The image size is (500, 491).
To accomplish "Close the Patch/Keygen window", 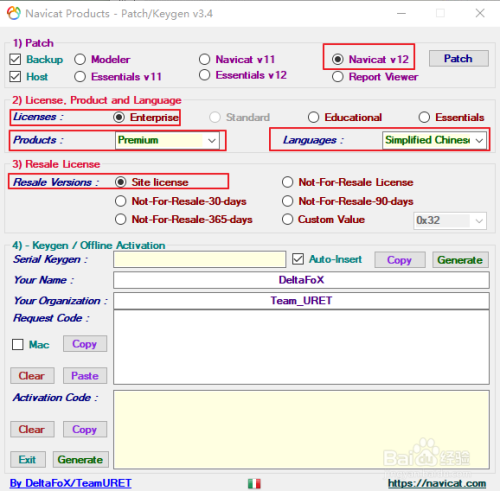I will (x=480, y=13).
